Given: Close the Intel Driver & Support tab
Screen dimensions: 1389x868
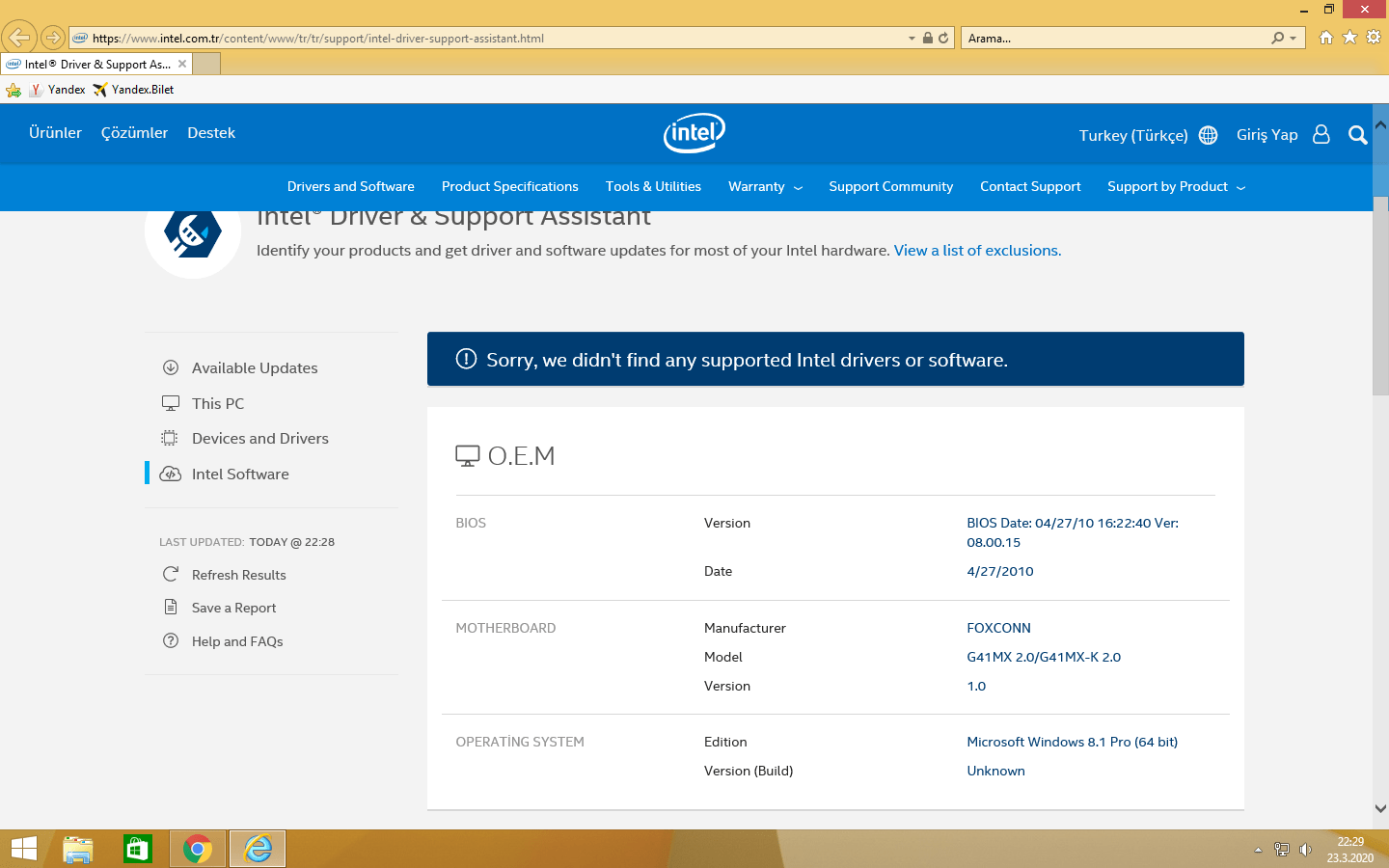Looking at the screenshot, I should (182, 64).
